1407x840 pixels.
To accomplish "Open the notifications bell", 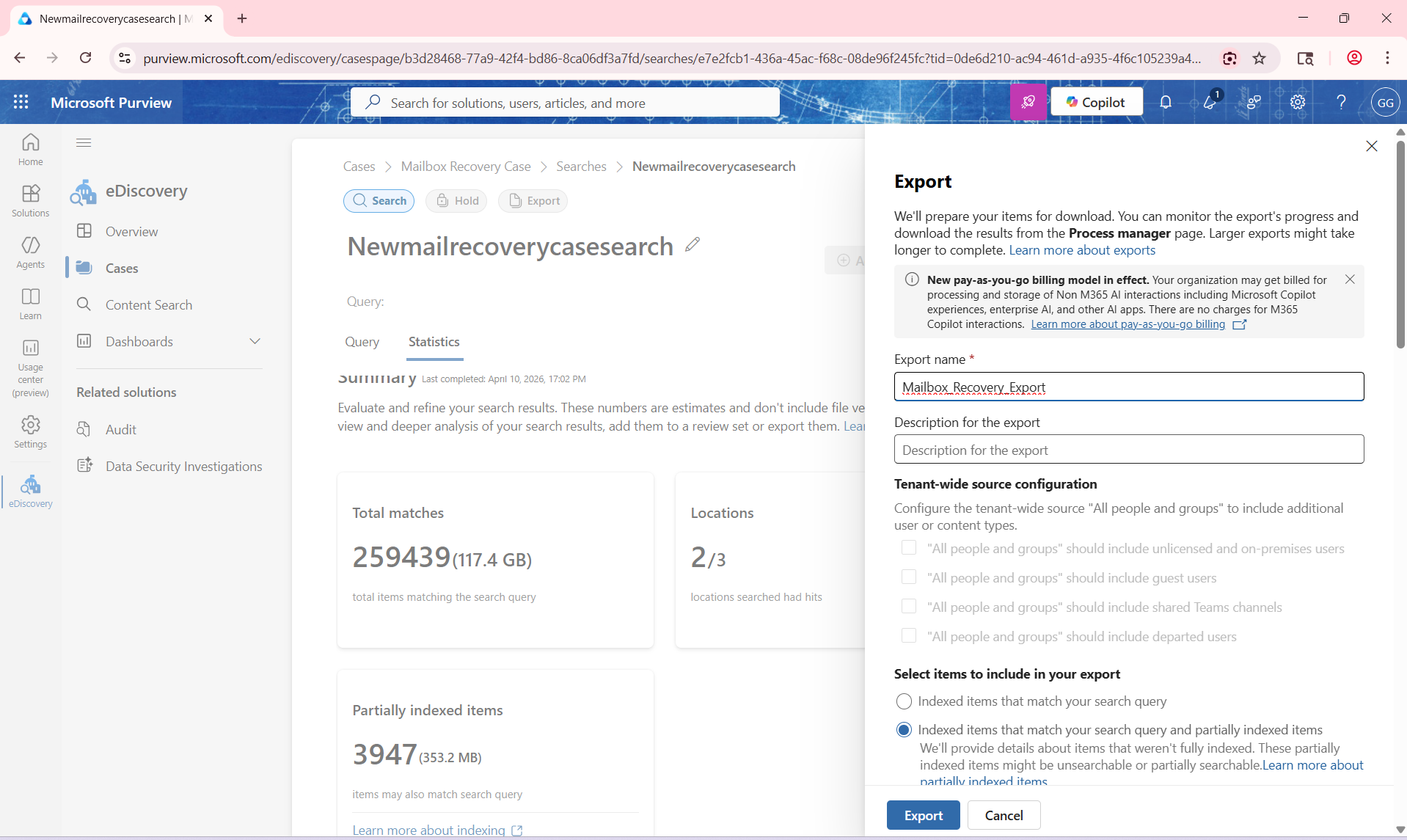I will coord(1166,102).
